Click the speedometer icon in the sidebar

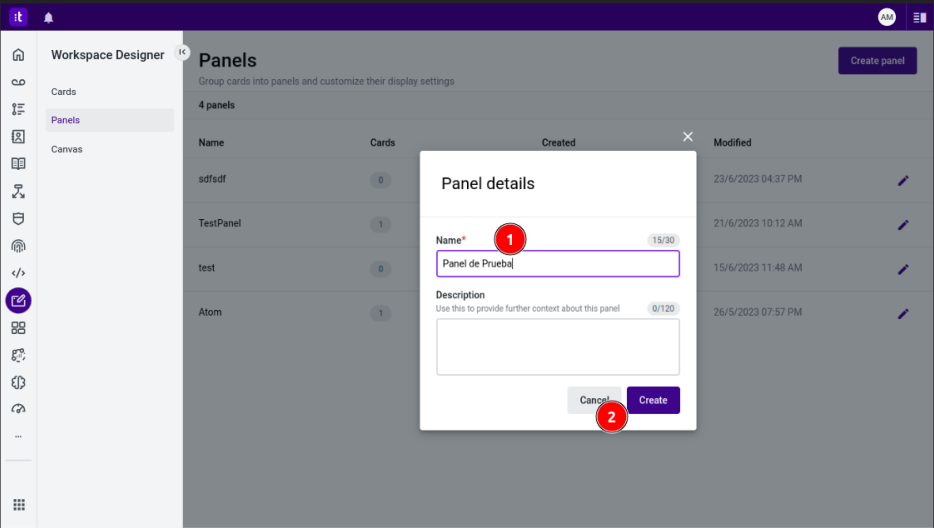(x=18, y=409)
